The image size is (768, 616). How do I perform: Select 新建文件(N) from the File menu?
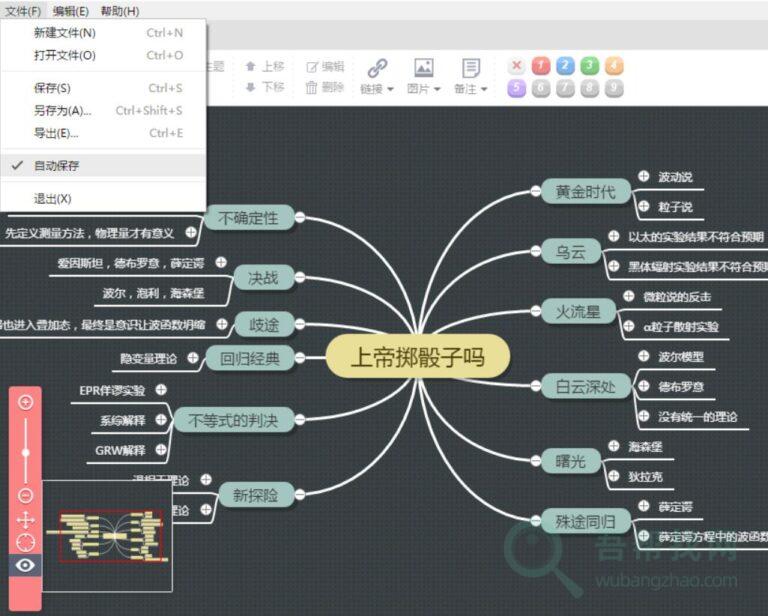64,32
